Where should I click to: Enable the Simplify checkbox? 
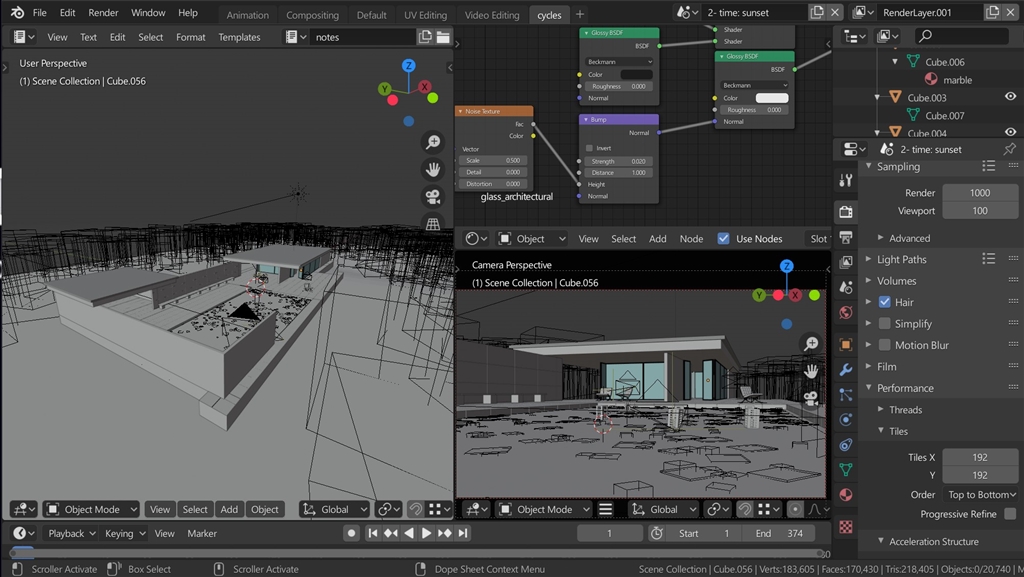[x=884, y=324]
